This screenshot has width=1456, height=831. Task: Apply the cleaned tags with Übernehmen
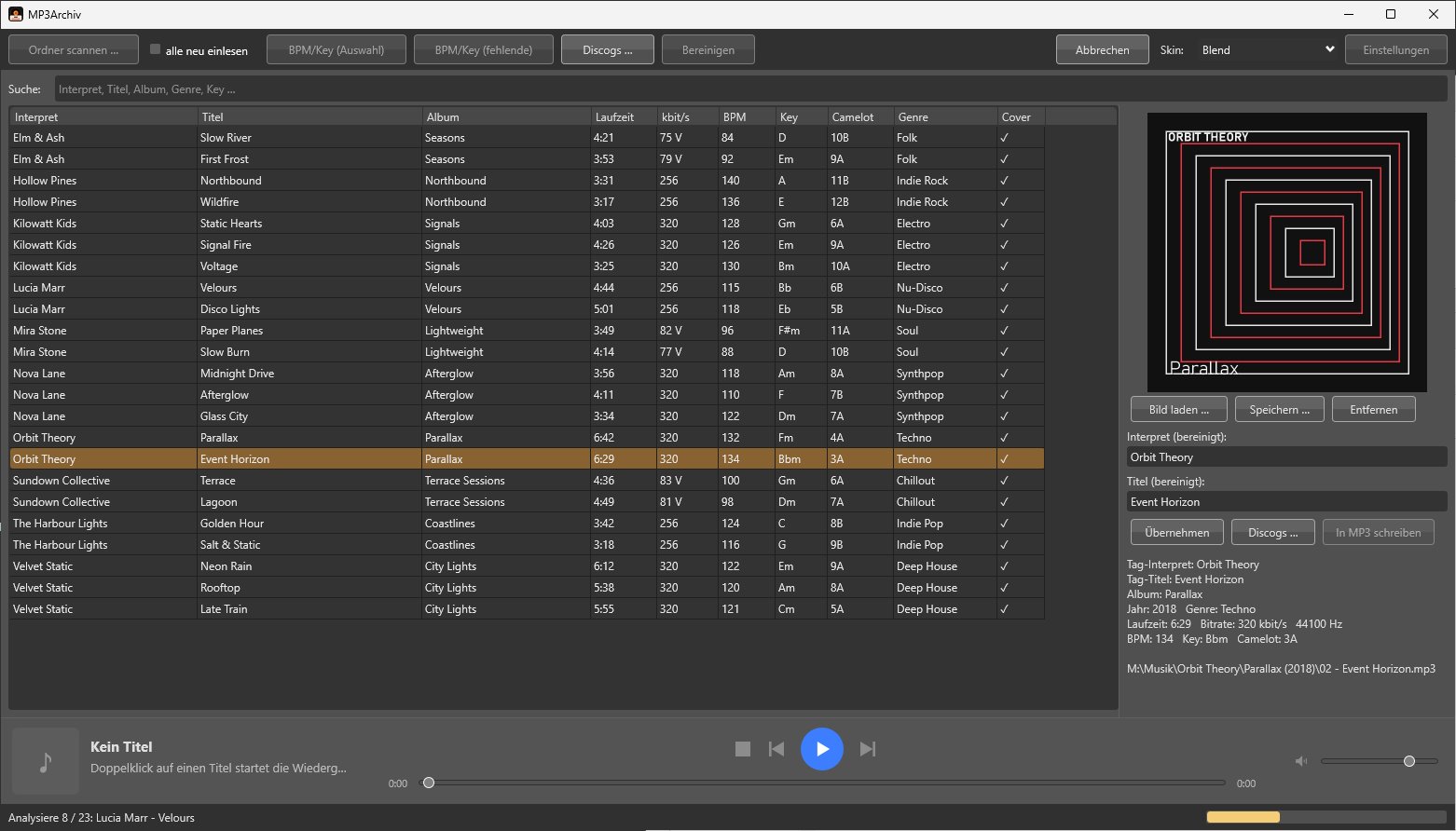[1177, 533]
